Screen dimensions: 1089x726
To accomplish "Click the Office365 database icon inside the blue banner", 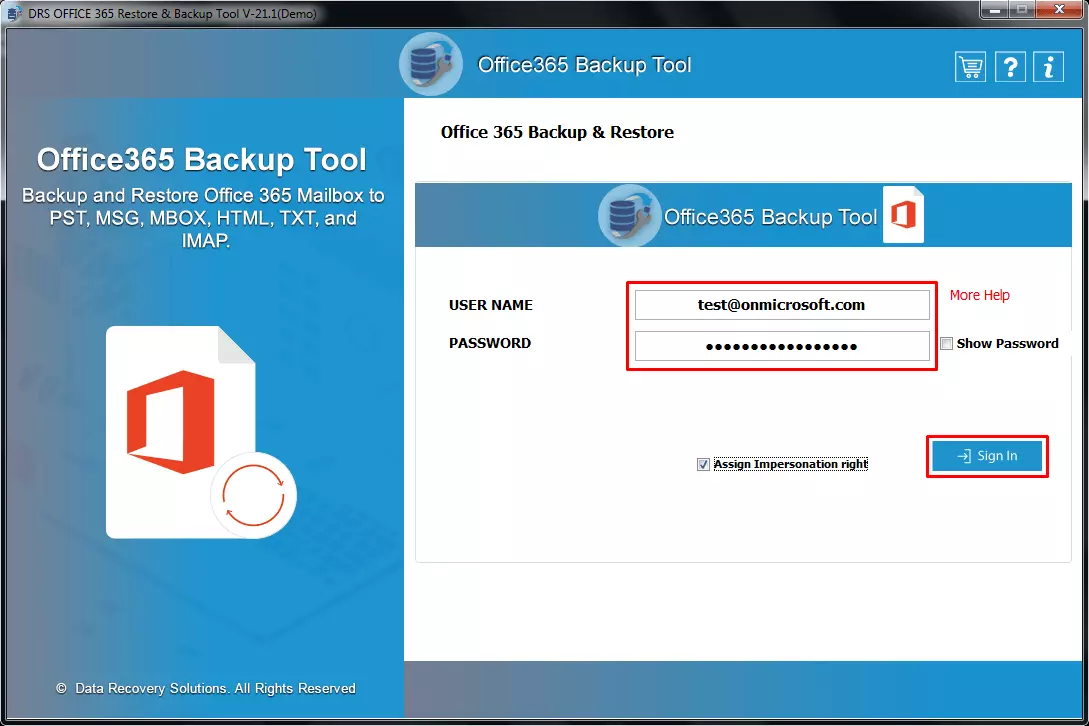I will click(x=628, y=215).
